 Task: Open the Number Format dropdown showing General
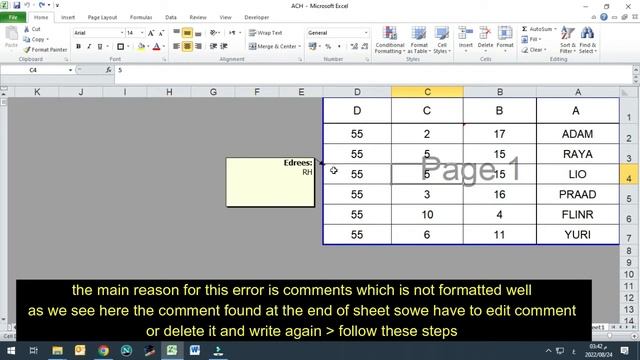point(366,33)
